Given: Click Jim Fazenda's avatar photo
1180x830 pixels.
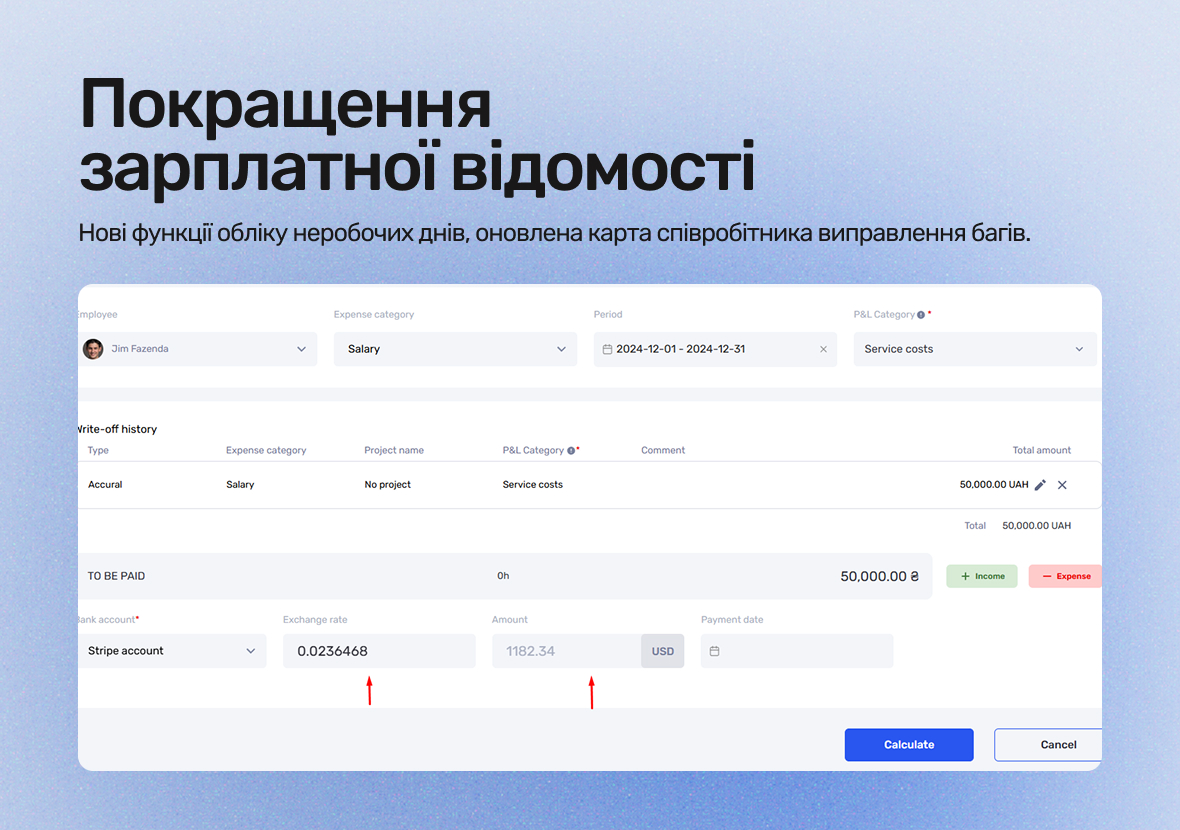Looking at the screenshot, I should [x=93, y=349].
